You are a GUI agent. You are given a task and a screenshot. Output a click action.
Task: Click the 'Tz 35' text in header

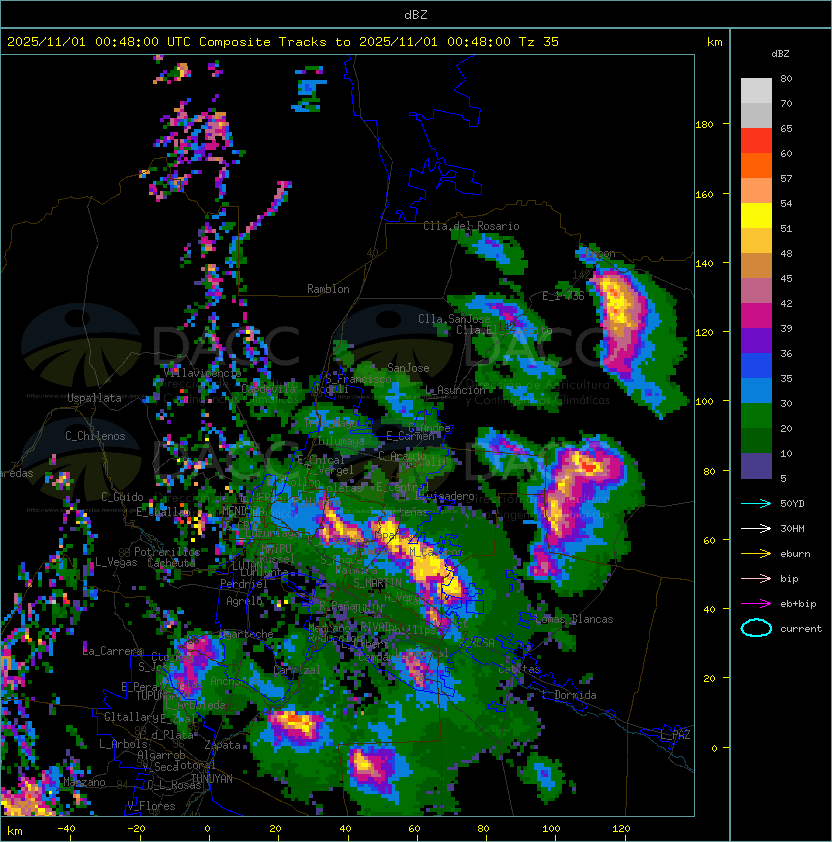[x=539, y=42]
